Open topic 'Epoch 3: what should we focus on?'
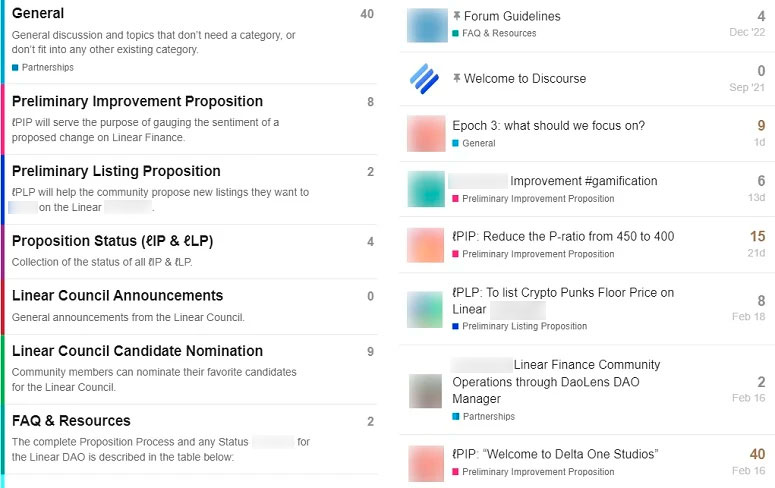This screenshot has width=775, height=488. (548, 126)
